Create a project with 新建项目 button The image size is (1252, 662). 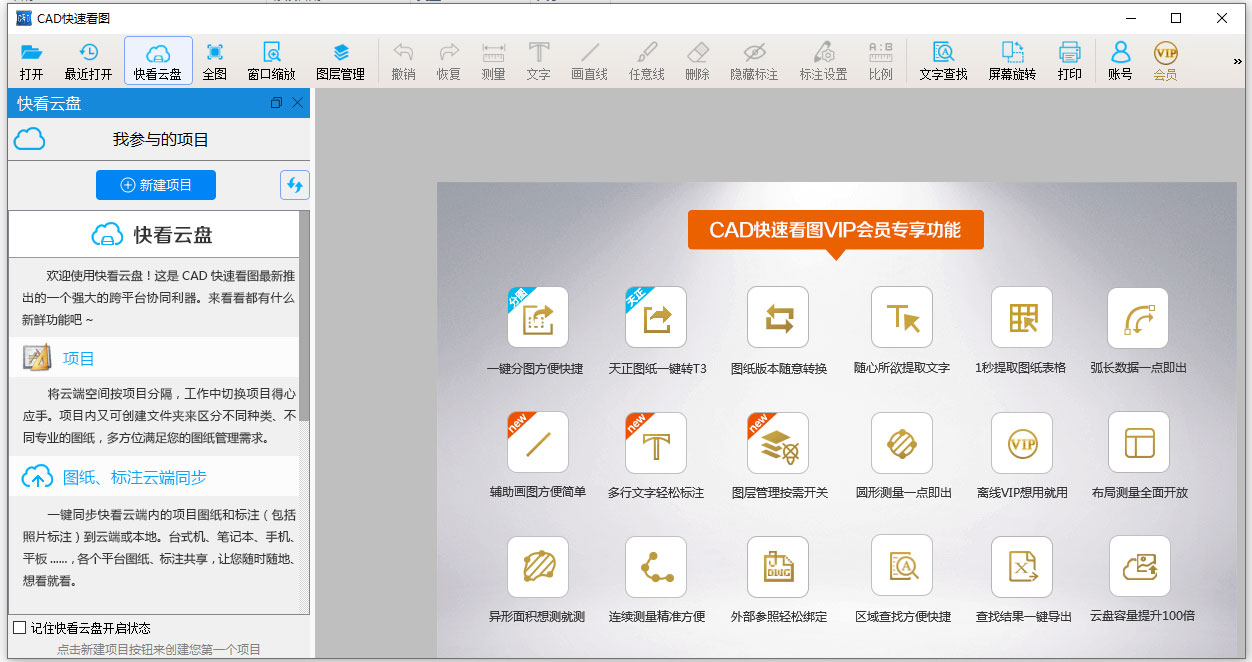point(156,184)
